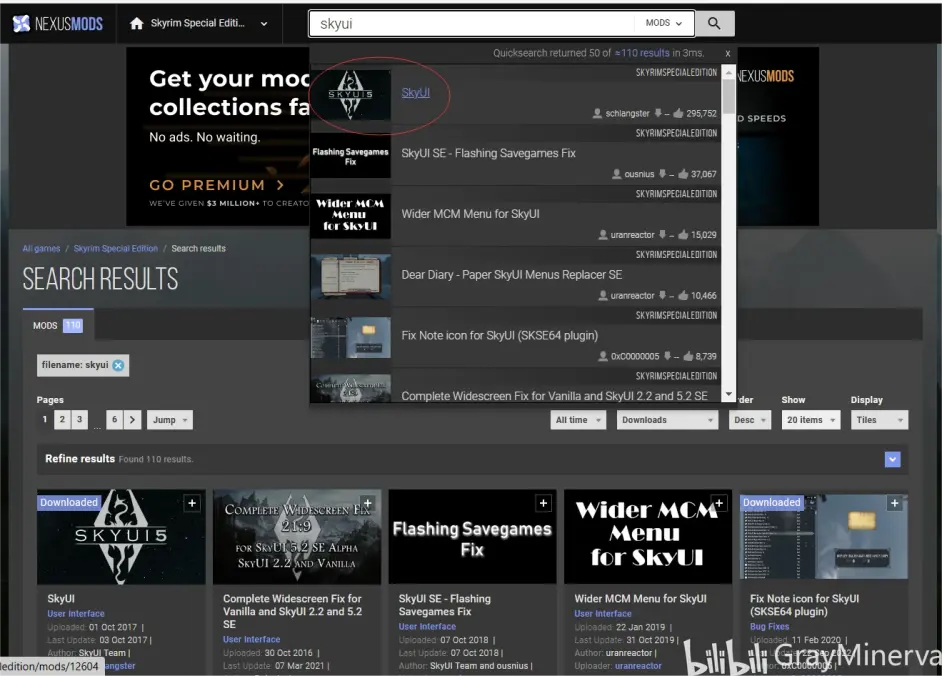Go to results page 2
Screen dimensions: 942x676
click(x=62, y=420)
